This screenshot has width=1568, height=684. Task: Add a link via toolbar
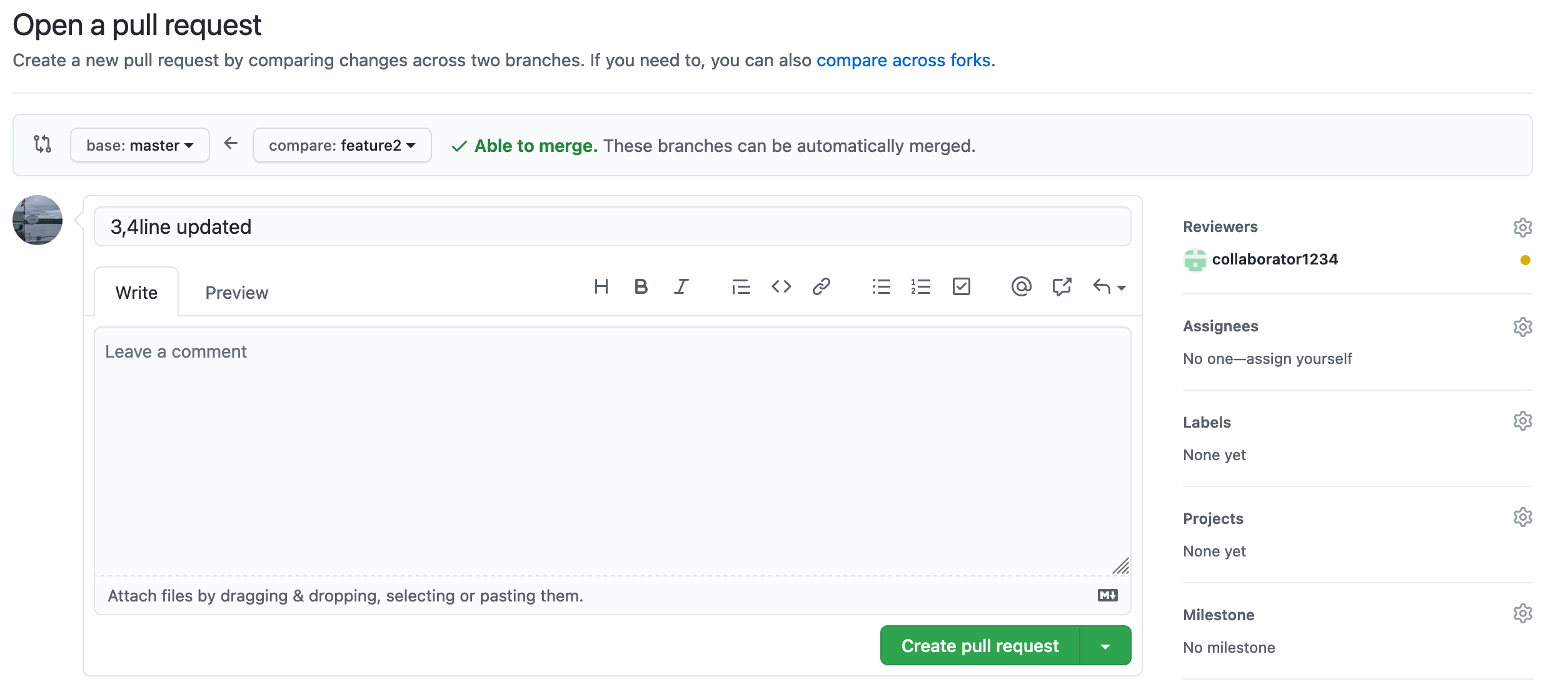click(821, 287)
